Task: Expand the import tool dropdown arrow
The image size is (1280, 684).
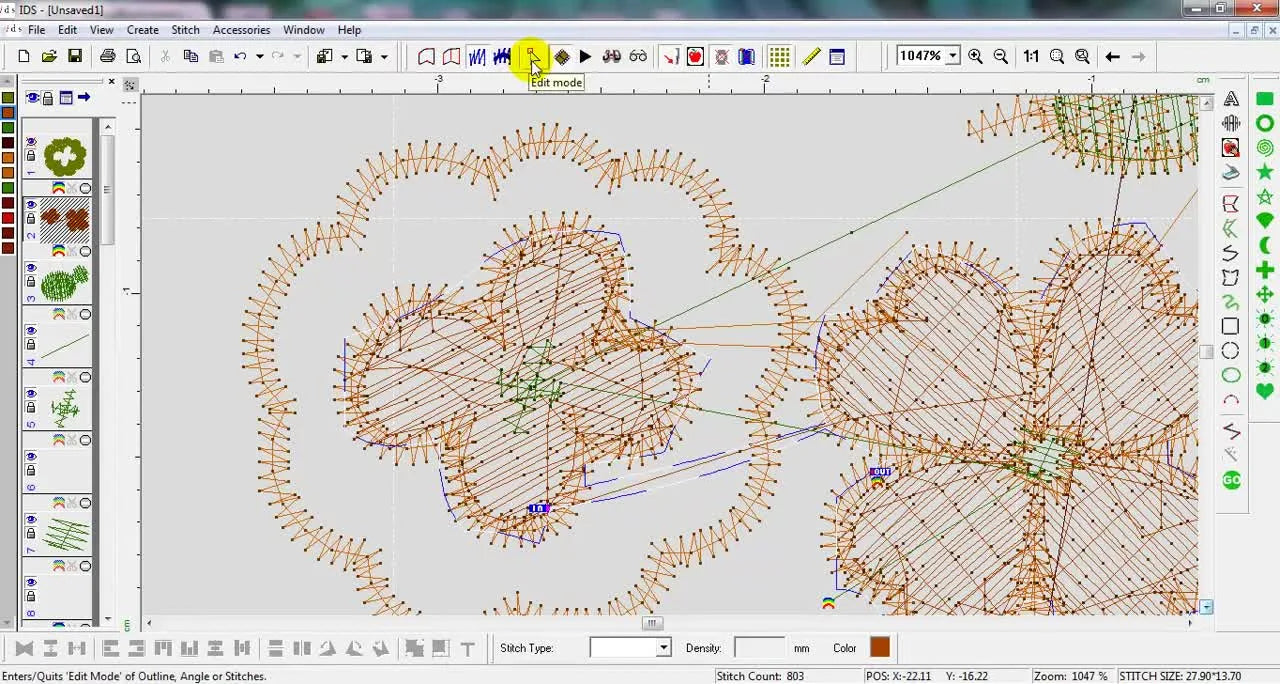Action: [x=344, y=57]
